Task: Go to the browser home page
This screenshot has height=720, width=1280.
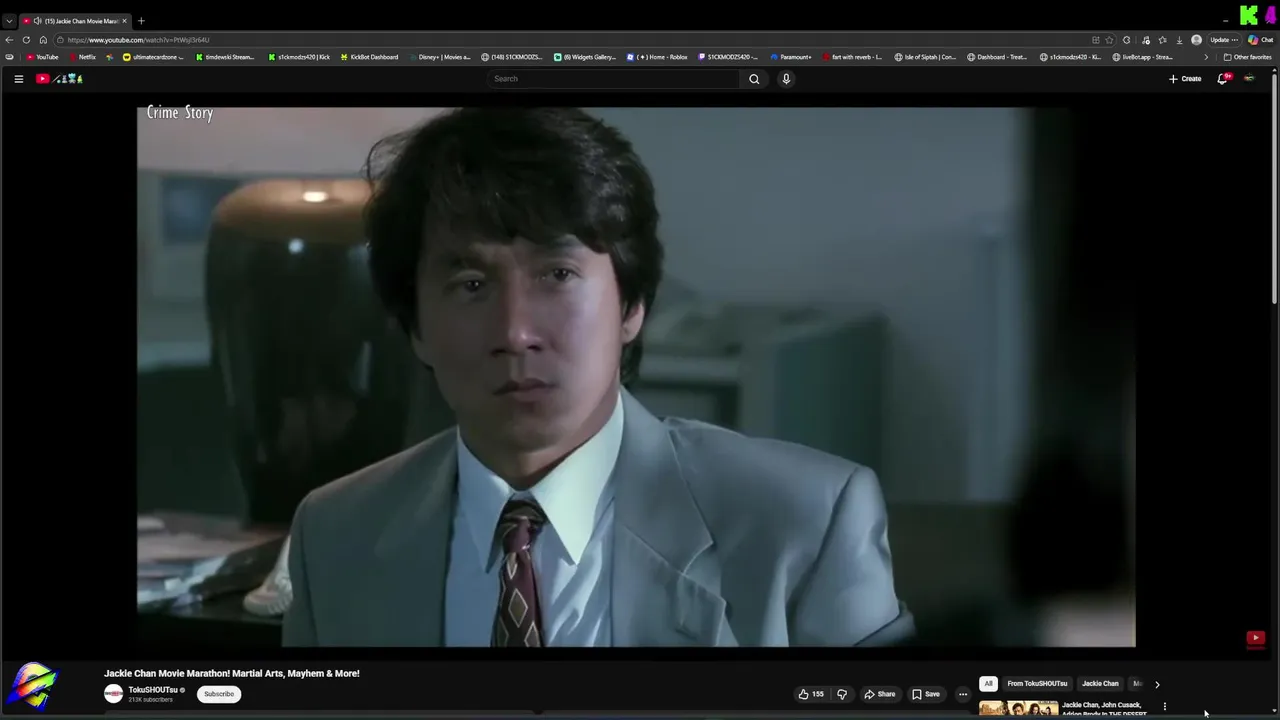Action: click(x=43, y=40)
